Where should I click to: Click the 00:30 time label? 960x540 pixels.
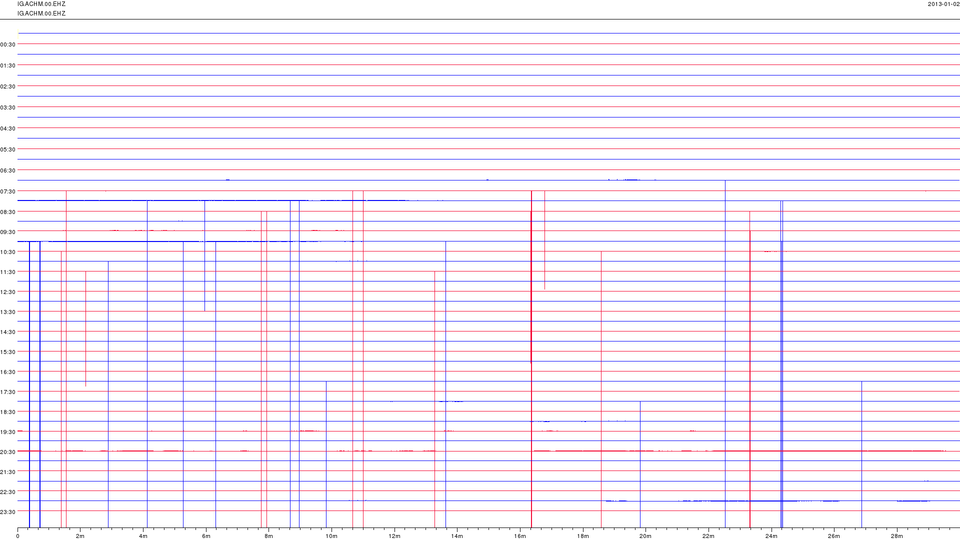7,45
